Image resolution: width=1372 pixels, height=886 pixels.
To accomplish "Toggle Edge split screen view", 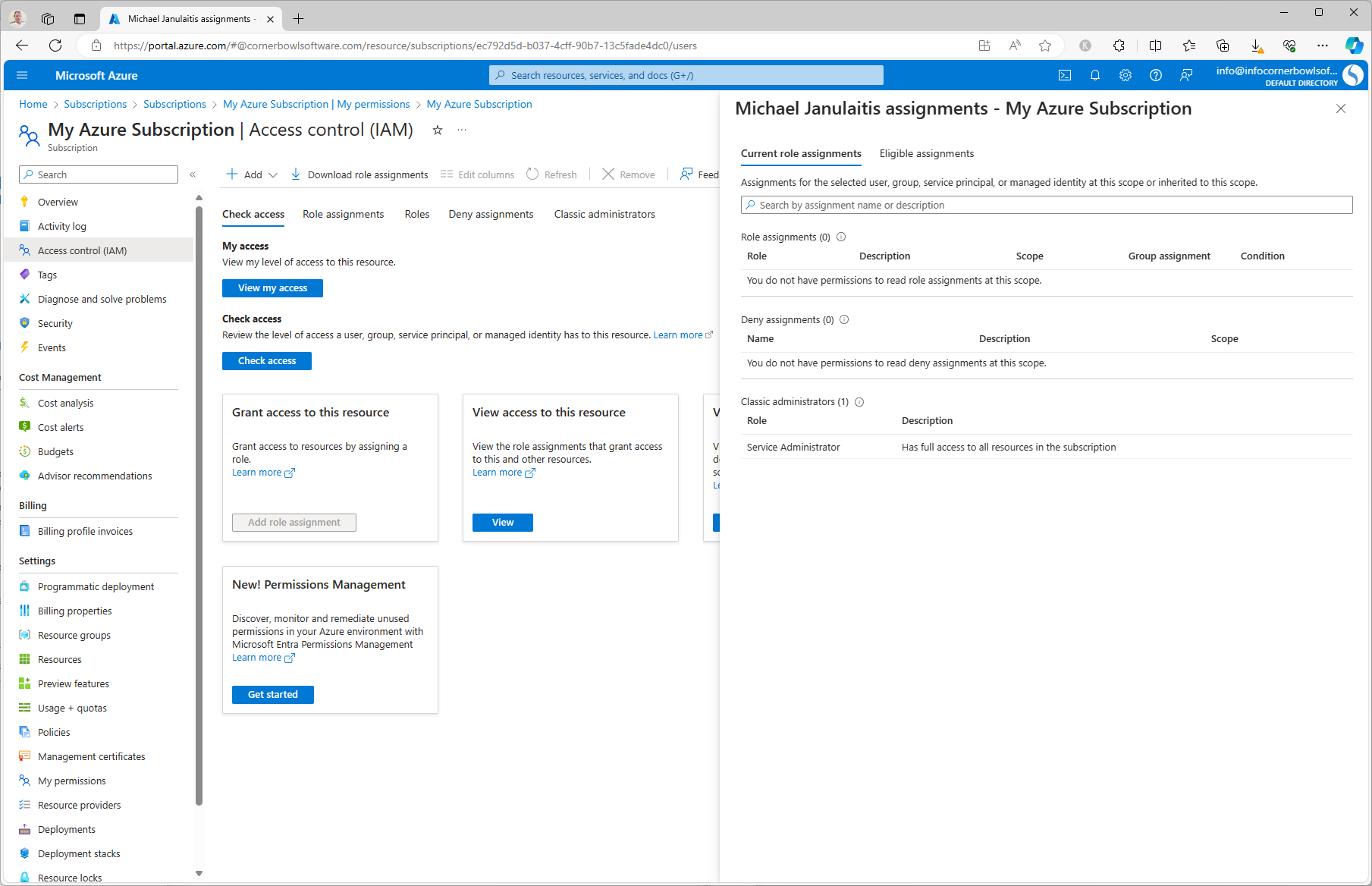I will pos(1155,46).
